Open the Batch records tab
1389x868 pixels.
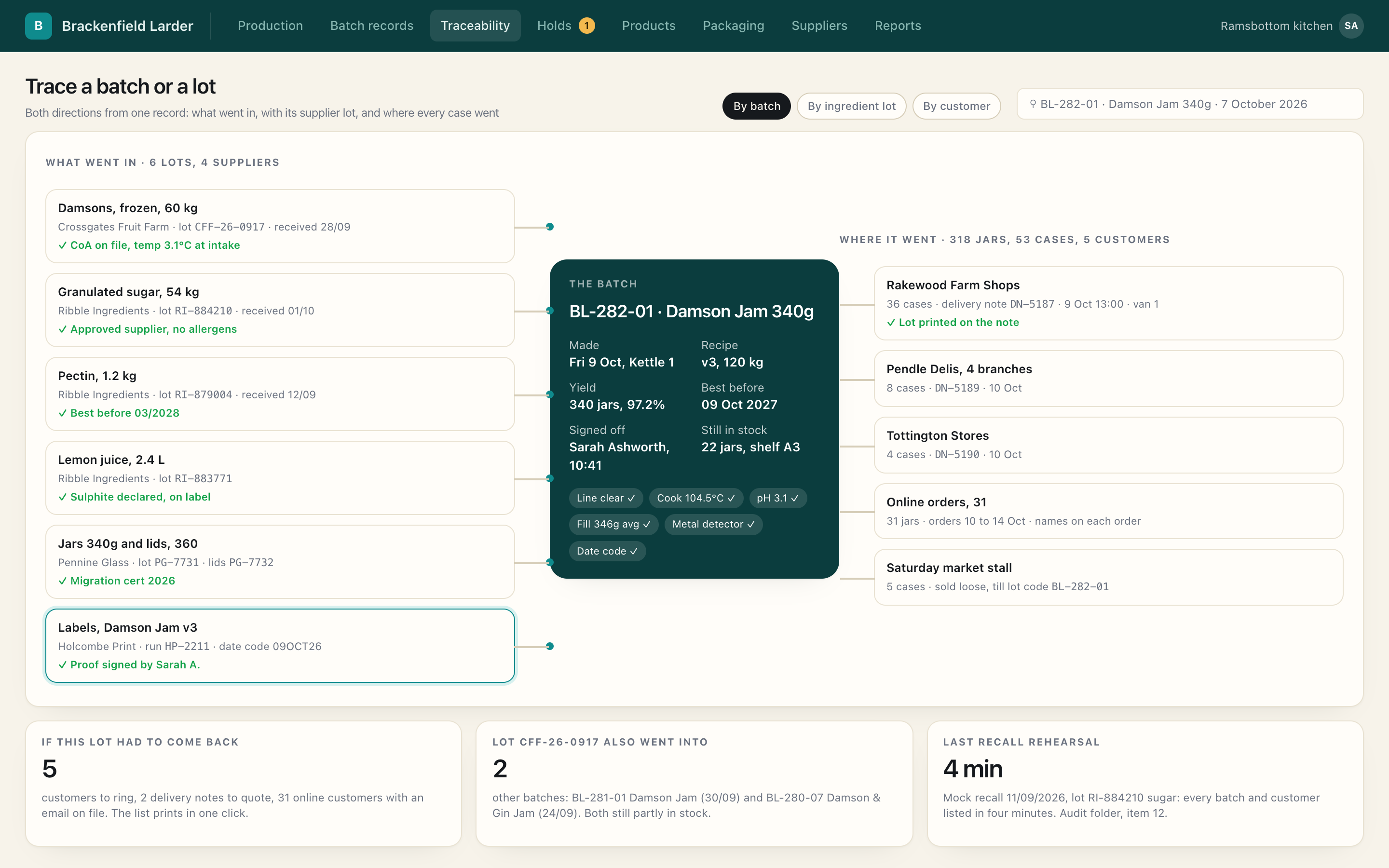point(371,26)
